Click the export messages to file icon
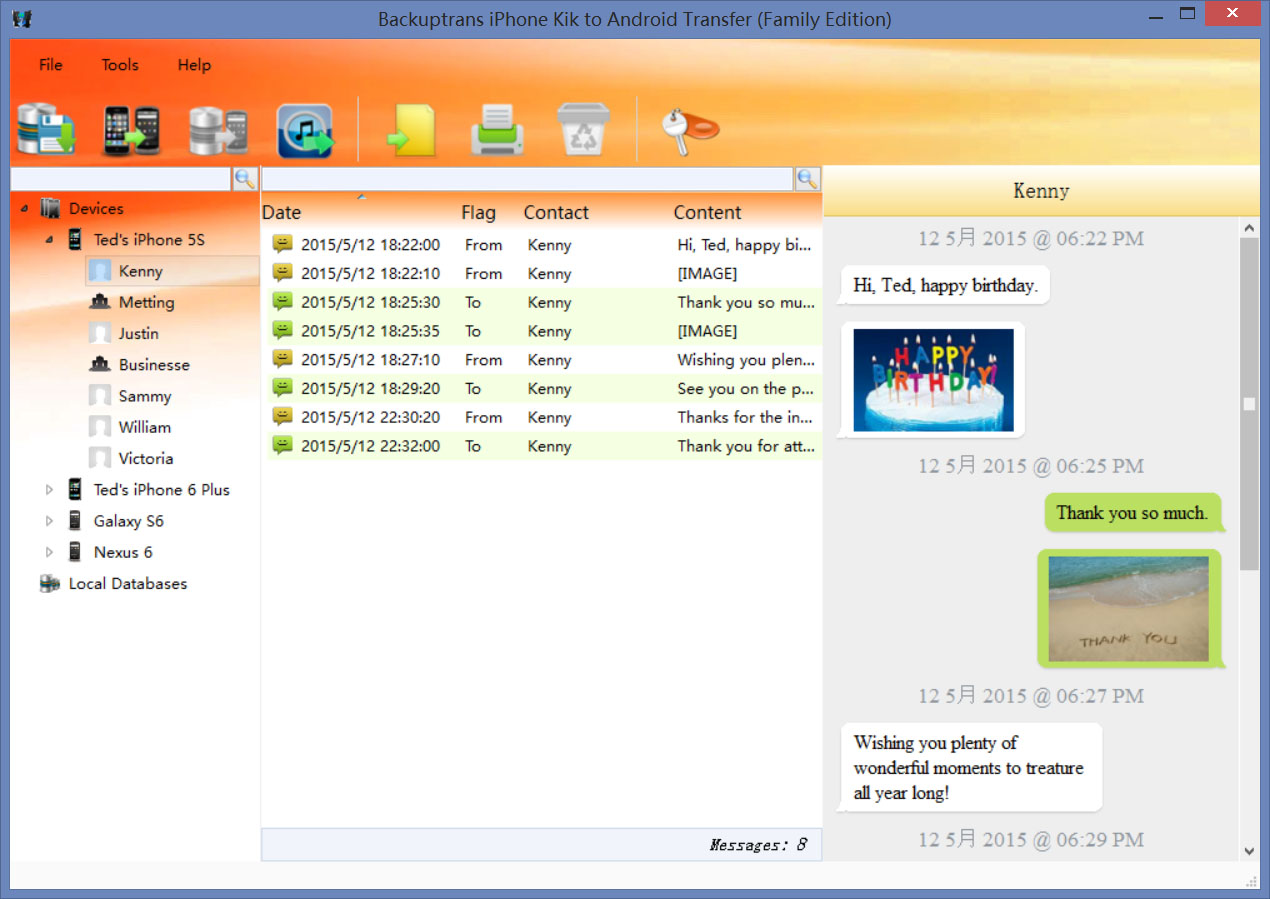 (x=412, y=131)
